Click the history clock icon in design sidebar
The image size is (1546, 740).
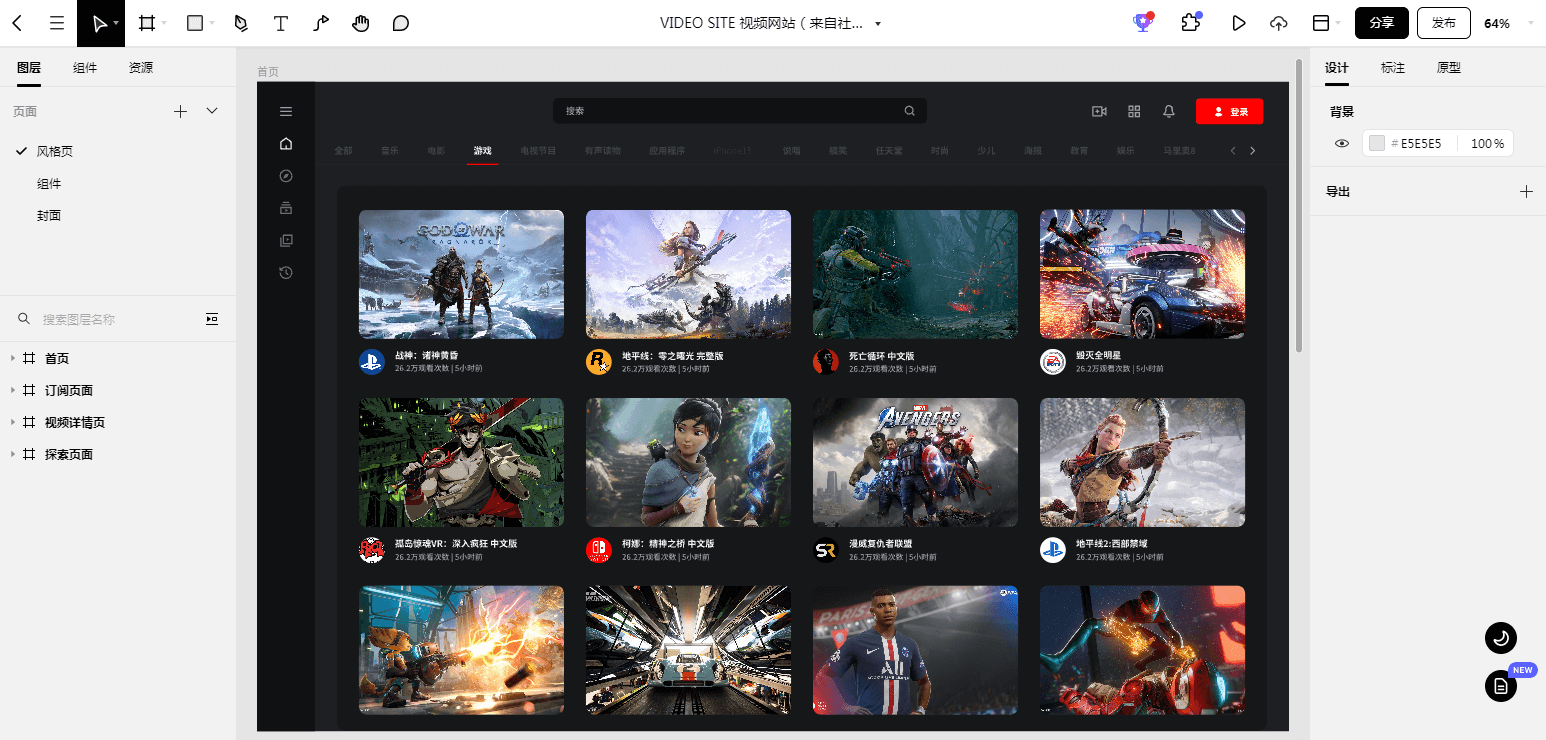coord(286,272)
